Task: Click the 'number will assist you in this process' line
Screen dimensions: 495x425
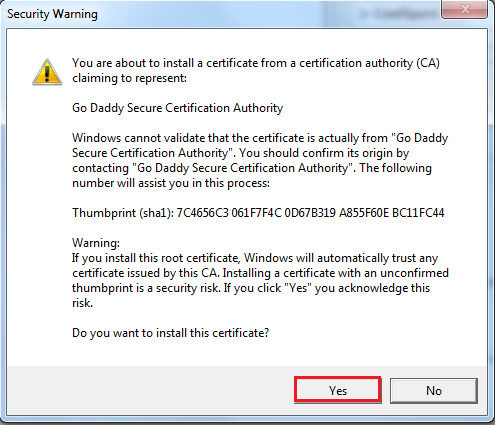Action: tap(171, 183)
